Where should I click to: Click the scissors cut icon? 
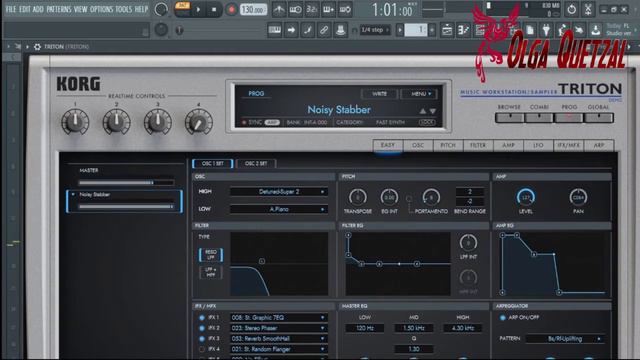[x=588, y=9]
